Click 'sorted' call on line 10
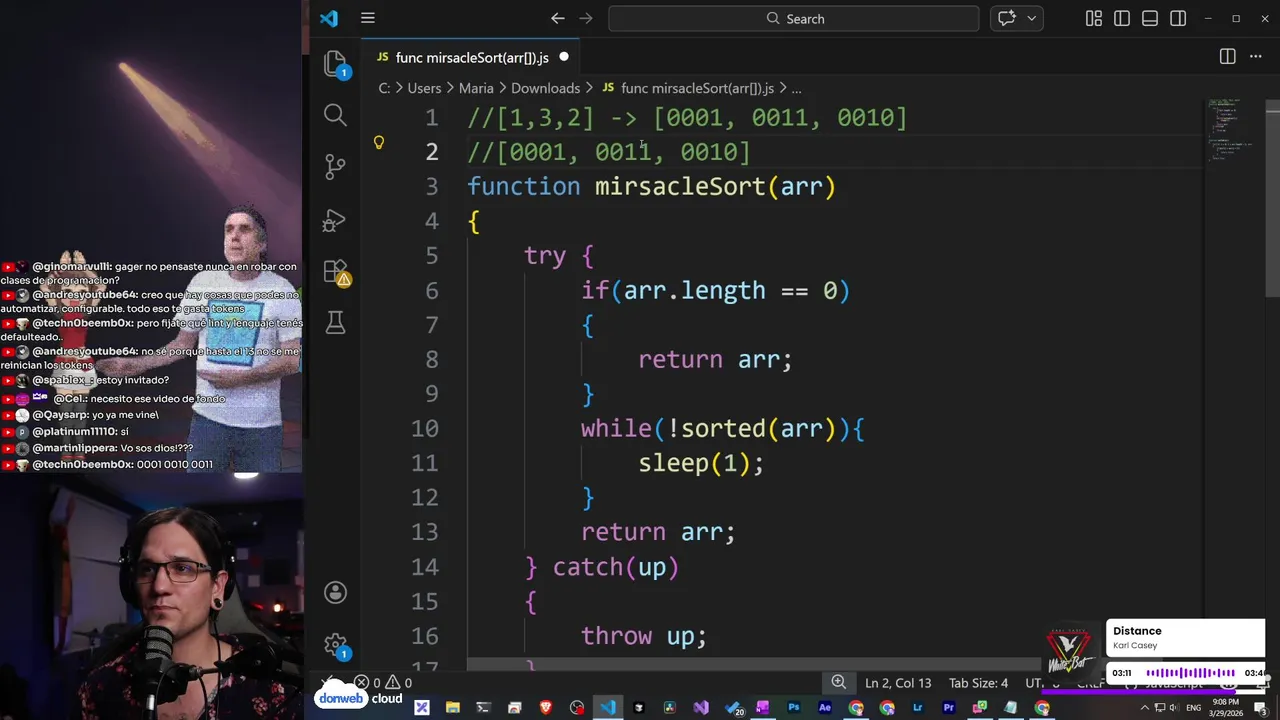 723,428
